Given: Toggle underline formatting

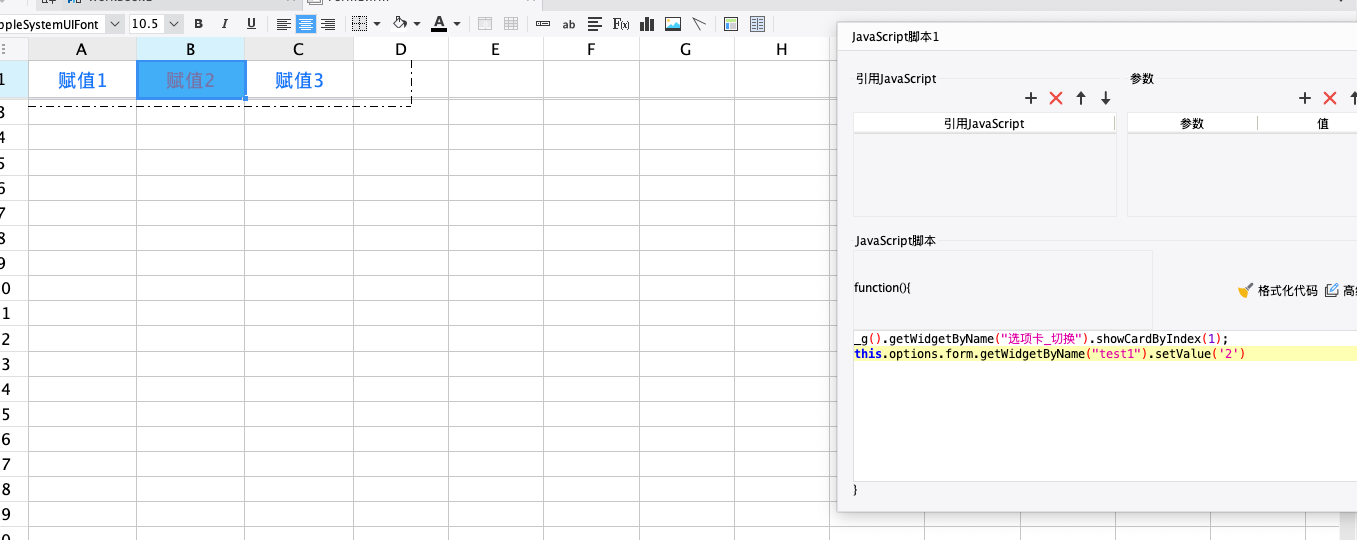Looking at the screenshot, I should 250,24.
